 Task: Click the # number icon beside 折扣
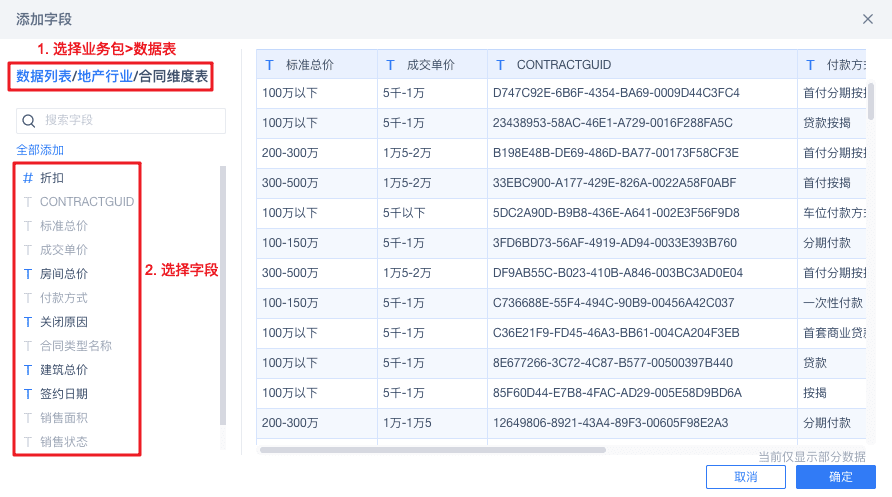[28, 177]
